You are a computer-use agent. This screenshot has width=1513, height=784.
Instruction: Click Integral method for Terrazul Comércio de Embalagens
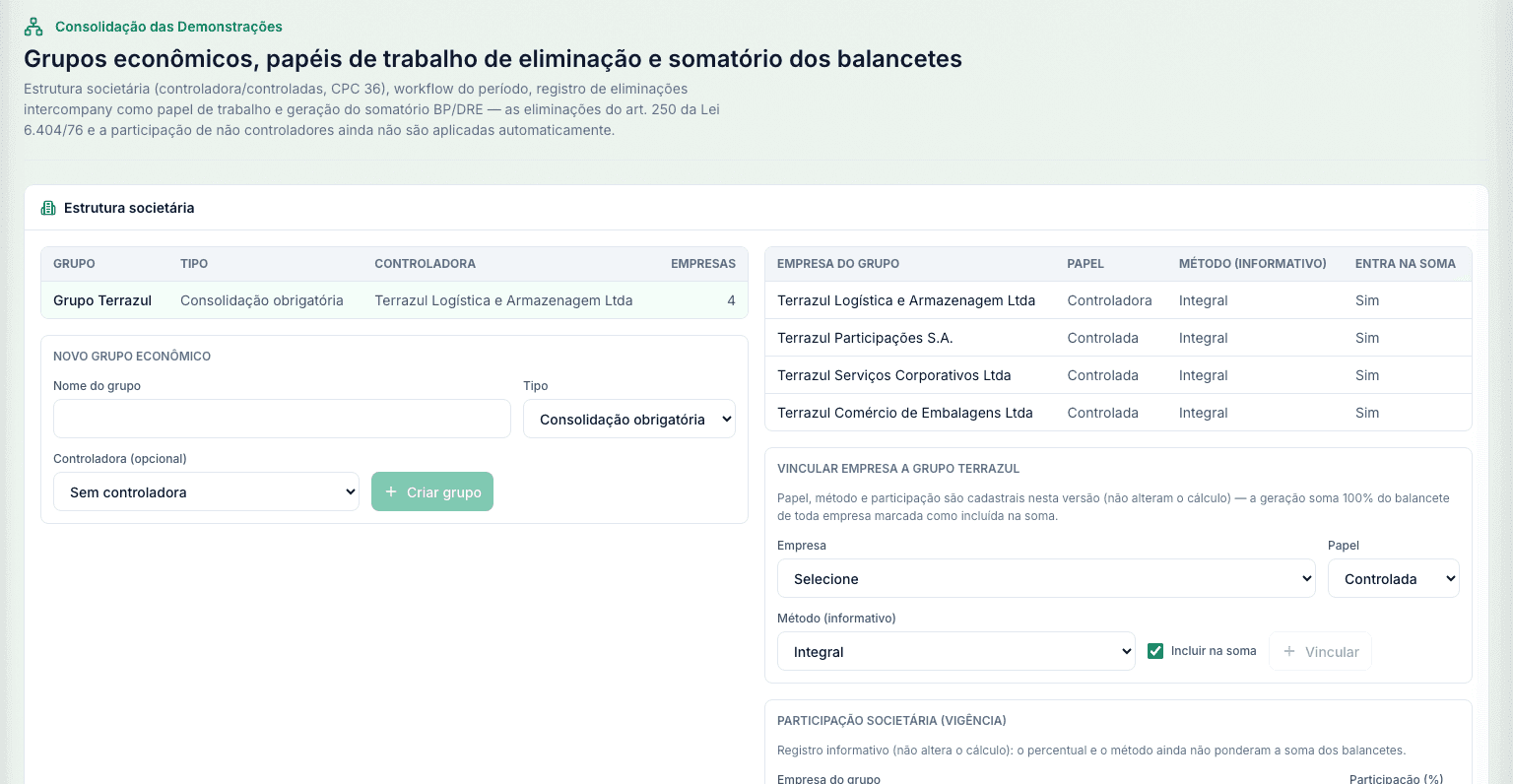pyautogui.click(x=1204, y=413)
